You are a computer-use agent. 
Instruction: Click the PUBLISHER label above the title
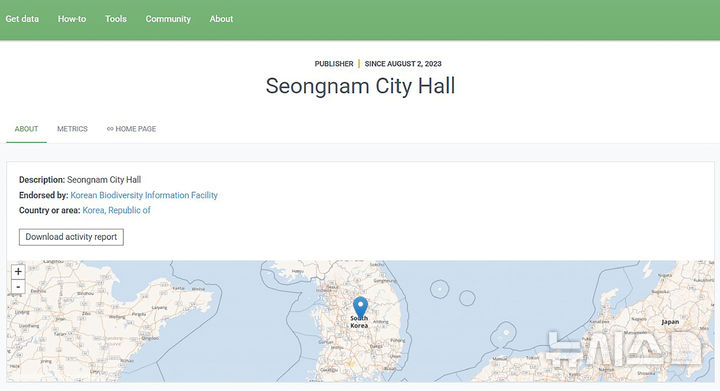[x=334, y=64]
